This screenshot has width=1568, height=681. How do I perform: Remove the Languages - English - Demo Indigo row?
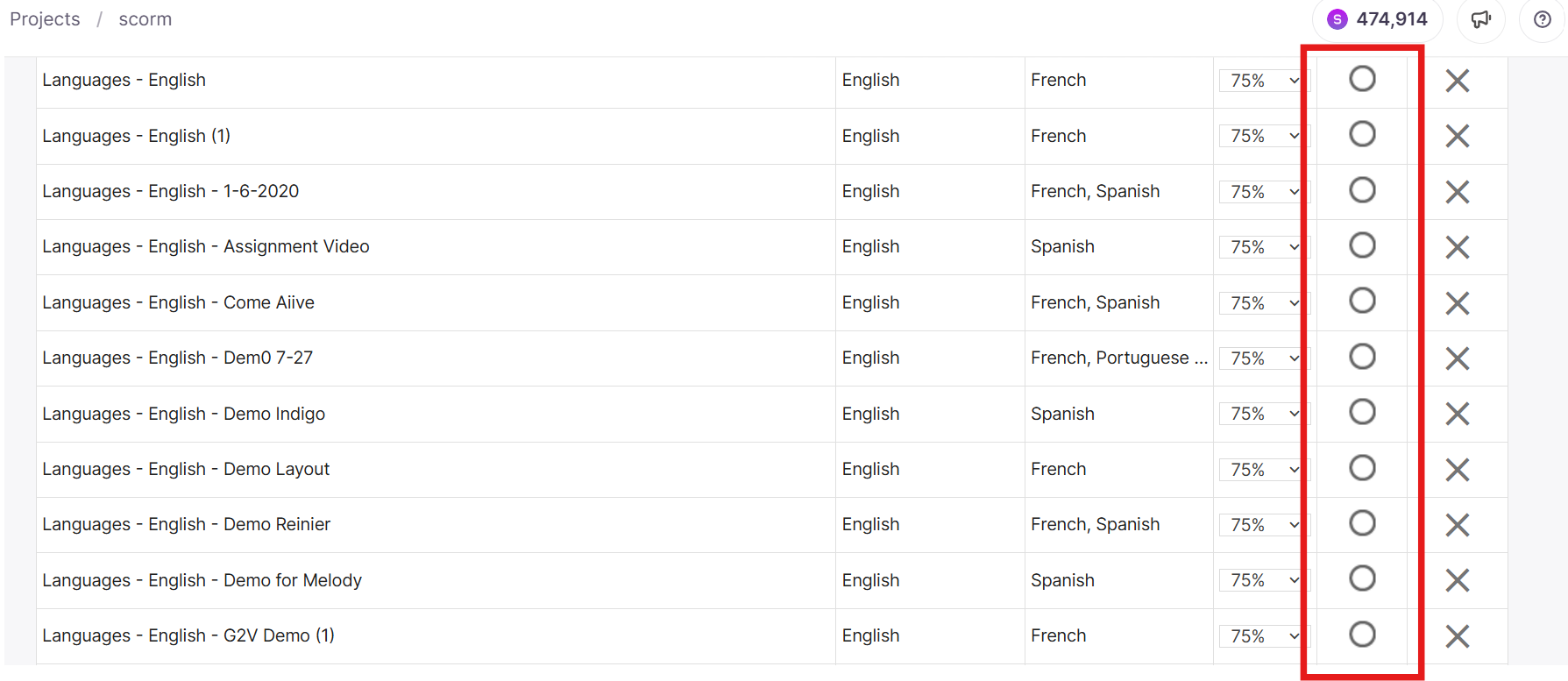click(x=1458, y=414)
